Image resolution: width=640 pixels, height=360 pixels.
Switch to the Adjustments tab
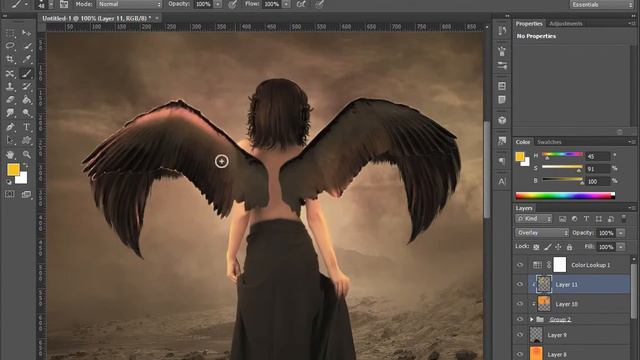click(x=566, y=24)
